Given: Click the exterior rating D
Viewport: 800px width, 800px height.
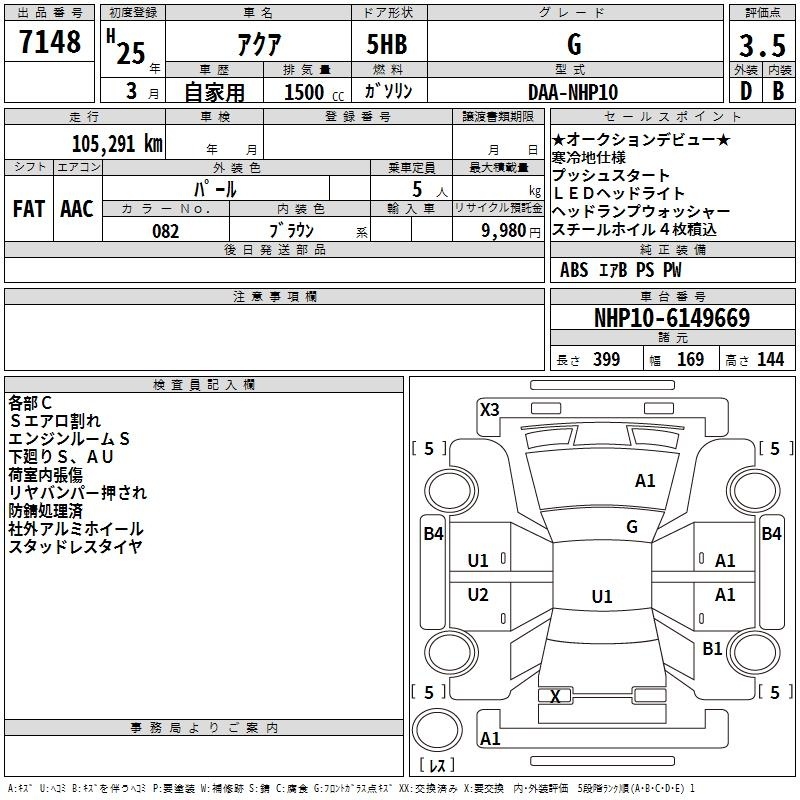Looking at the screenshot, I should pos(745,91).
